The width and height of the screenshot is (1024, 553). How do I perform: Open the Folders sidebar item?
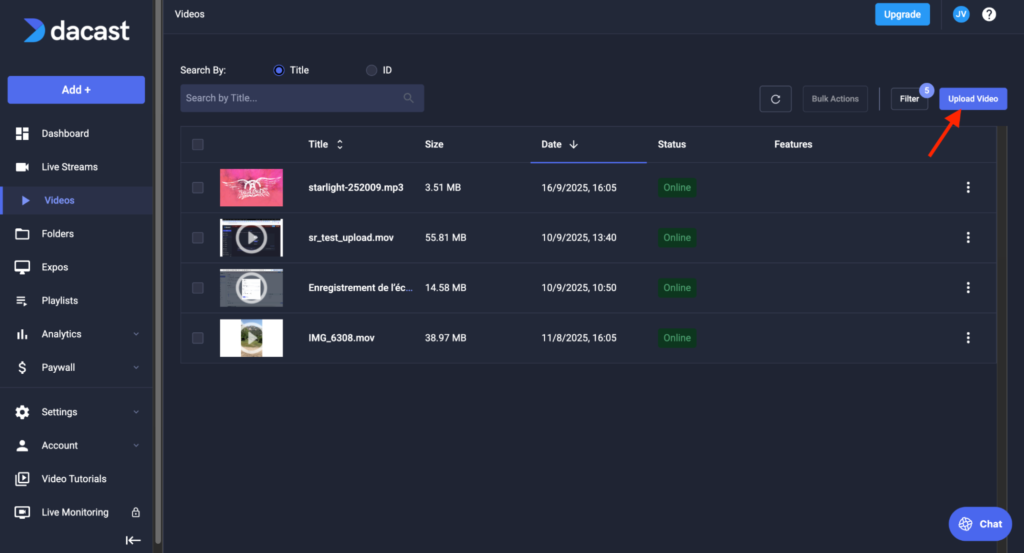[x=57, y=234]
